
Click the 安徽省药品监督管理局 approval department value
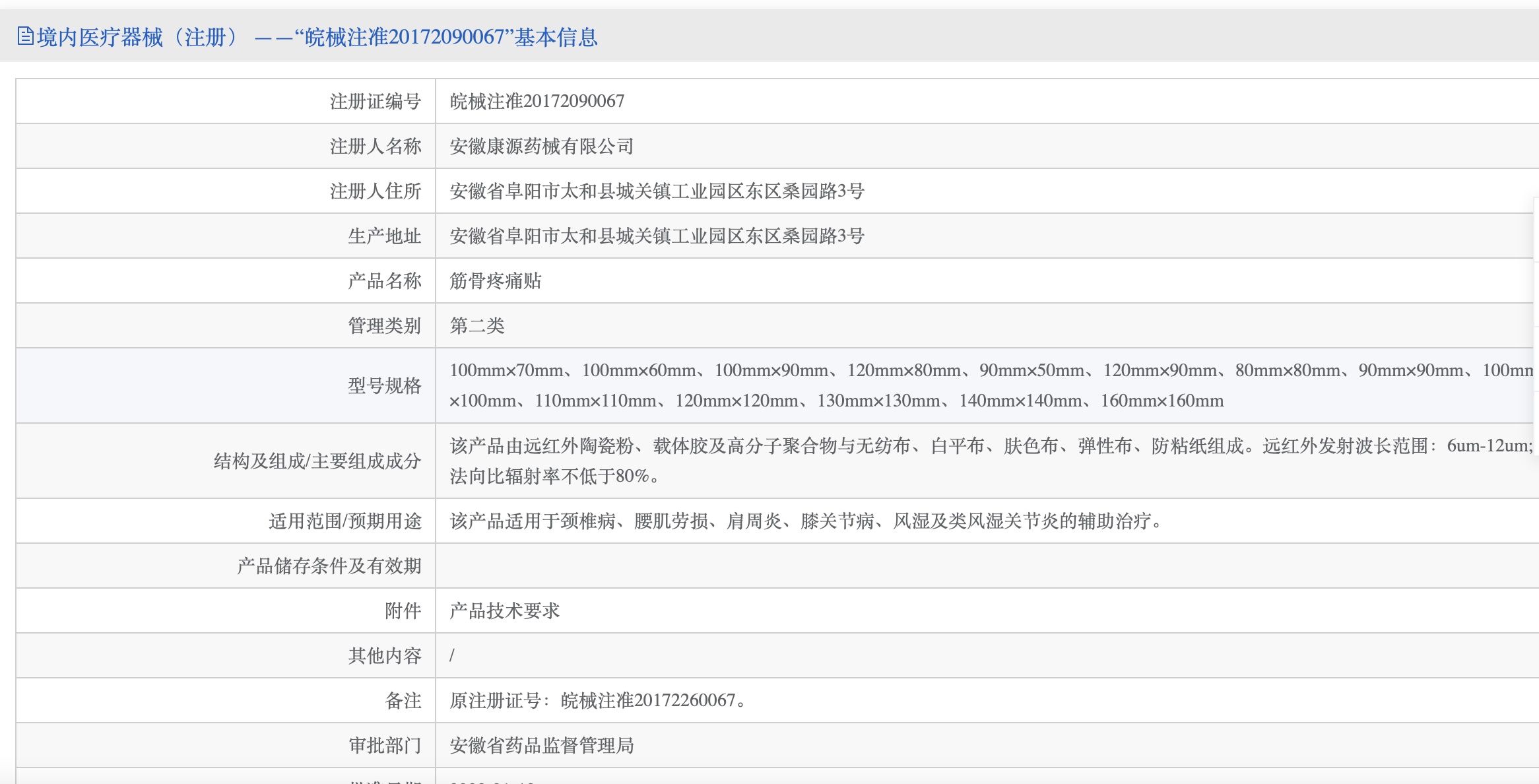tap(541, 745)
